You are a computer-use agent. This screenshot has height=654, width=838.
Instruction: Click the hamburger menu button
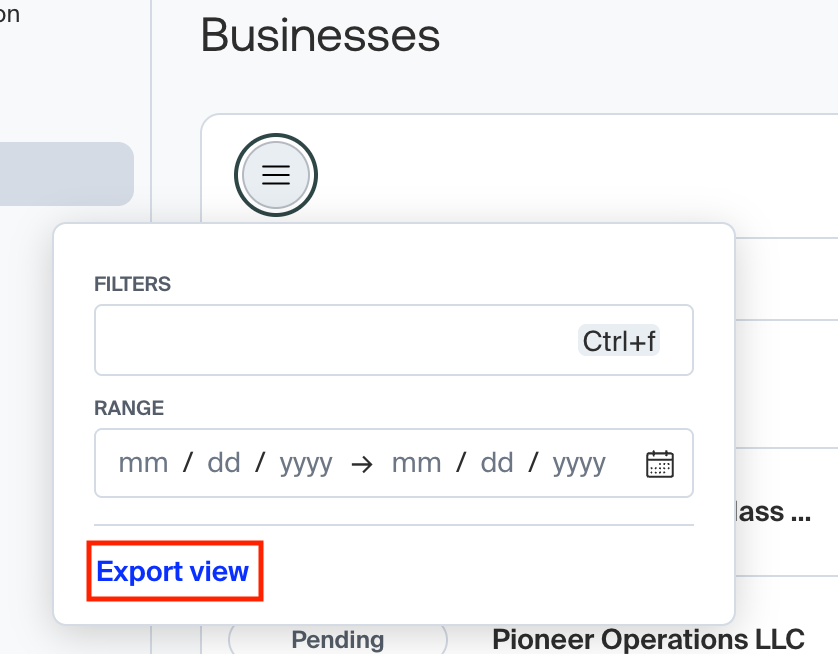point(275,176)
